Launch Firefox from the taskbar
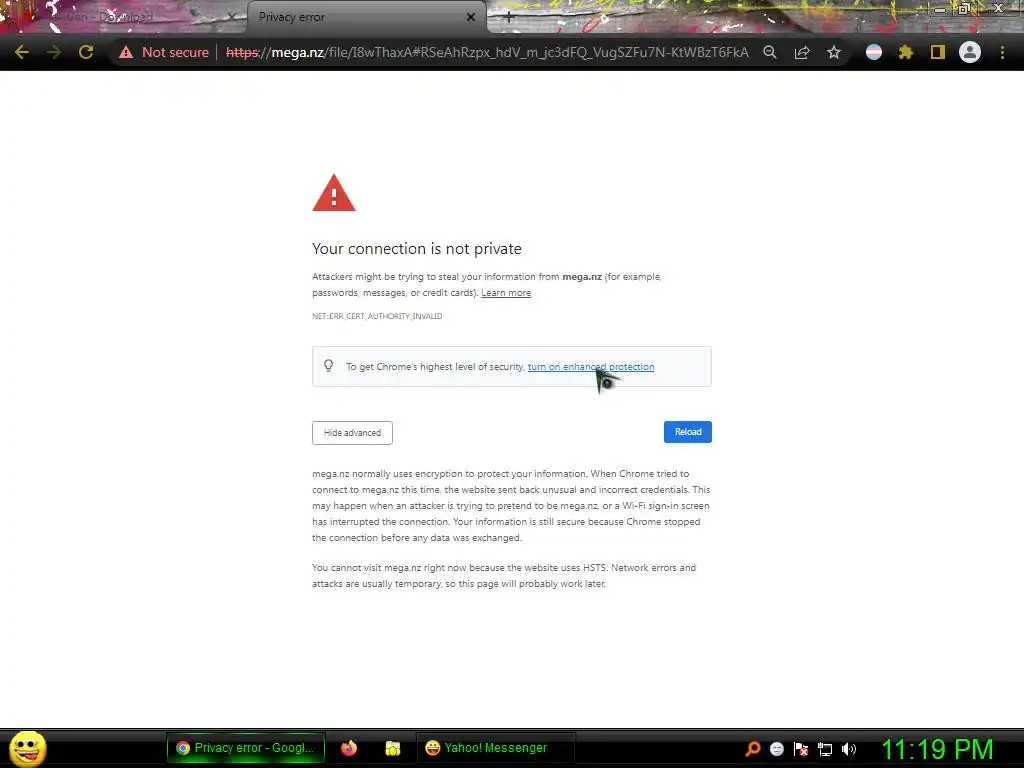Screen dimensions: 1024x768 pos(349,748)
